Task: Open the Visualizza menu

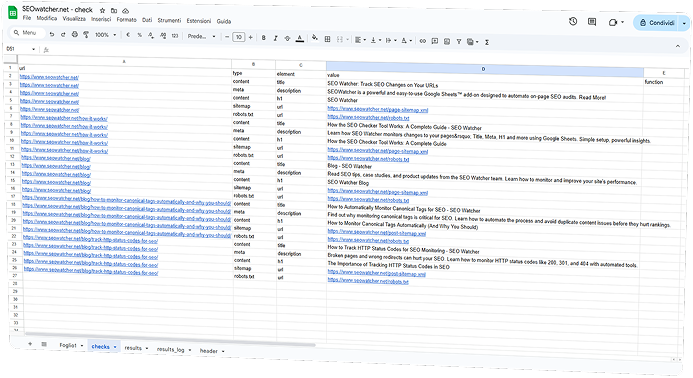Action: [x=74, y=19]
